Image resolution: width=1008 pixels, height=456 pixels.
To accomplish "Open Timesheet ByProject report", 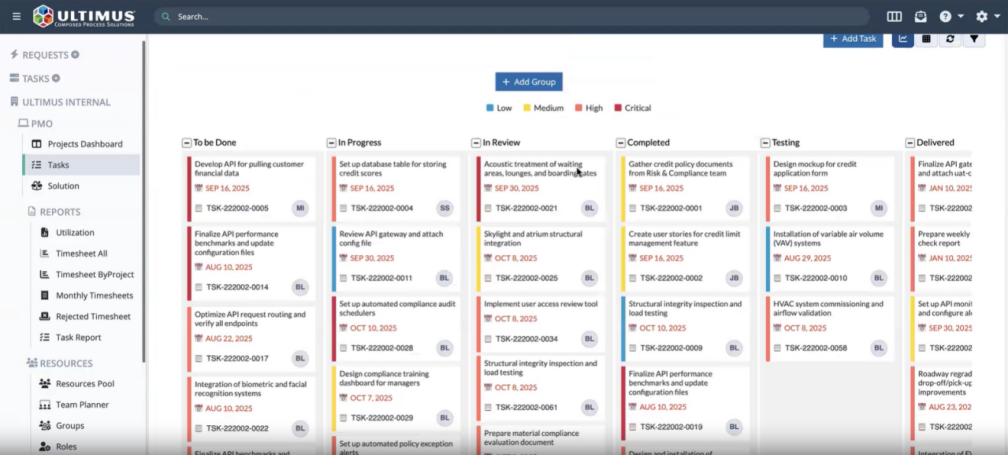I will [x=94, y=275].
